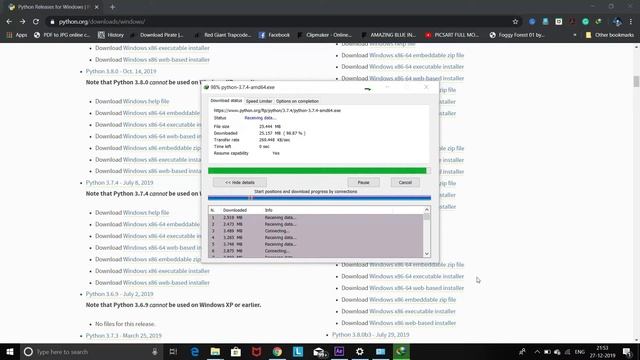The image size is (640, 360).
Task: Open the Apps bookmarks shortcut
Action: (17, 35)
